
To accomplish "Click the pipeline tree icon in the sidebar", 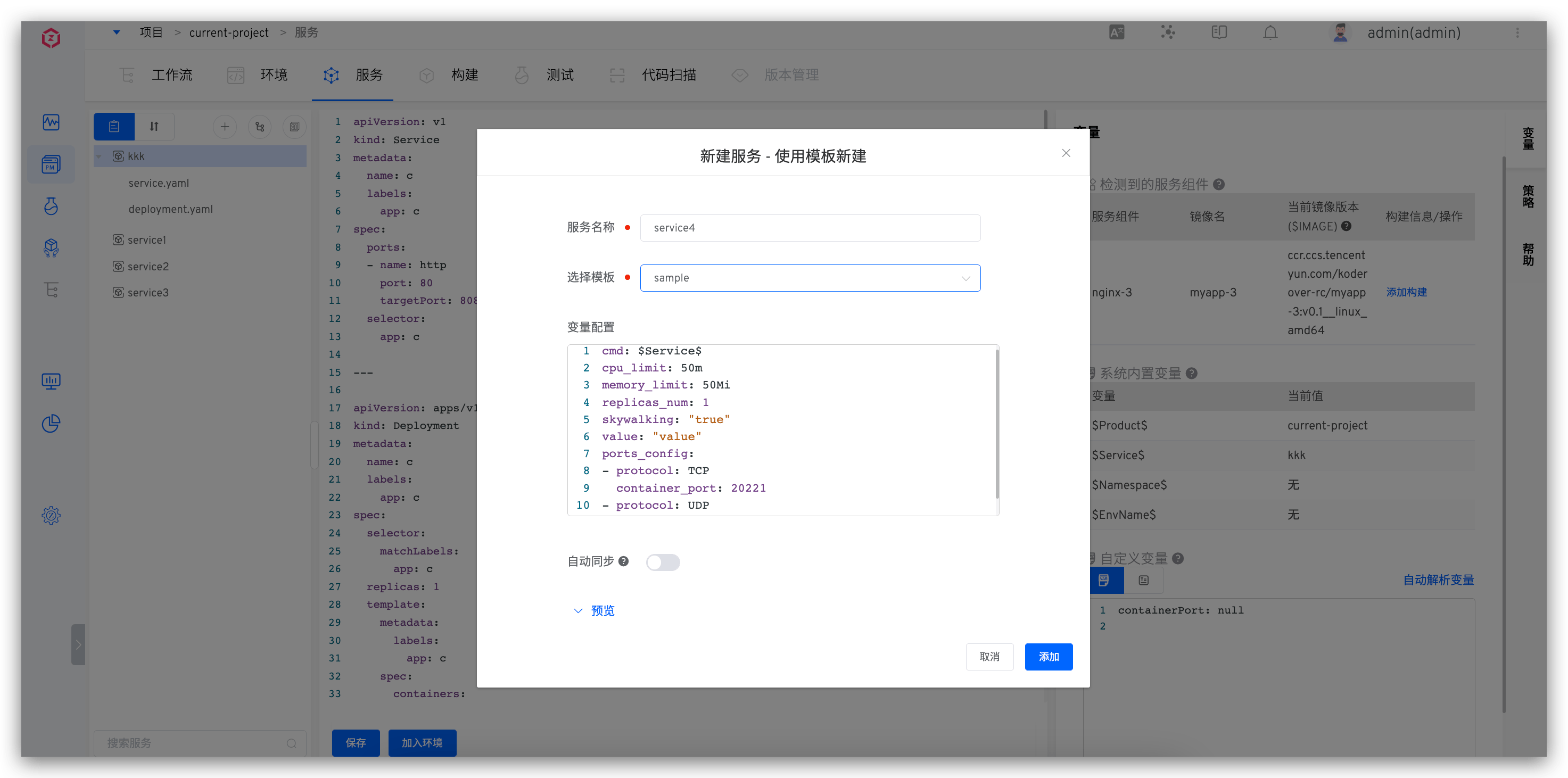I will 51,290.
